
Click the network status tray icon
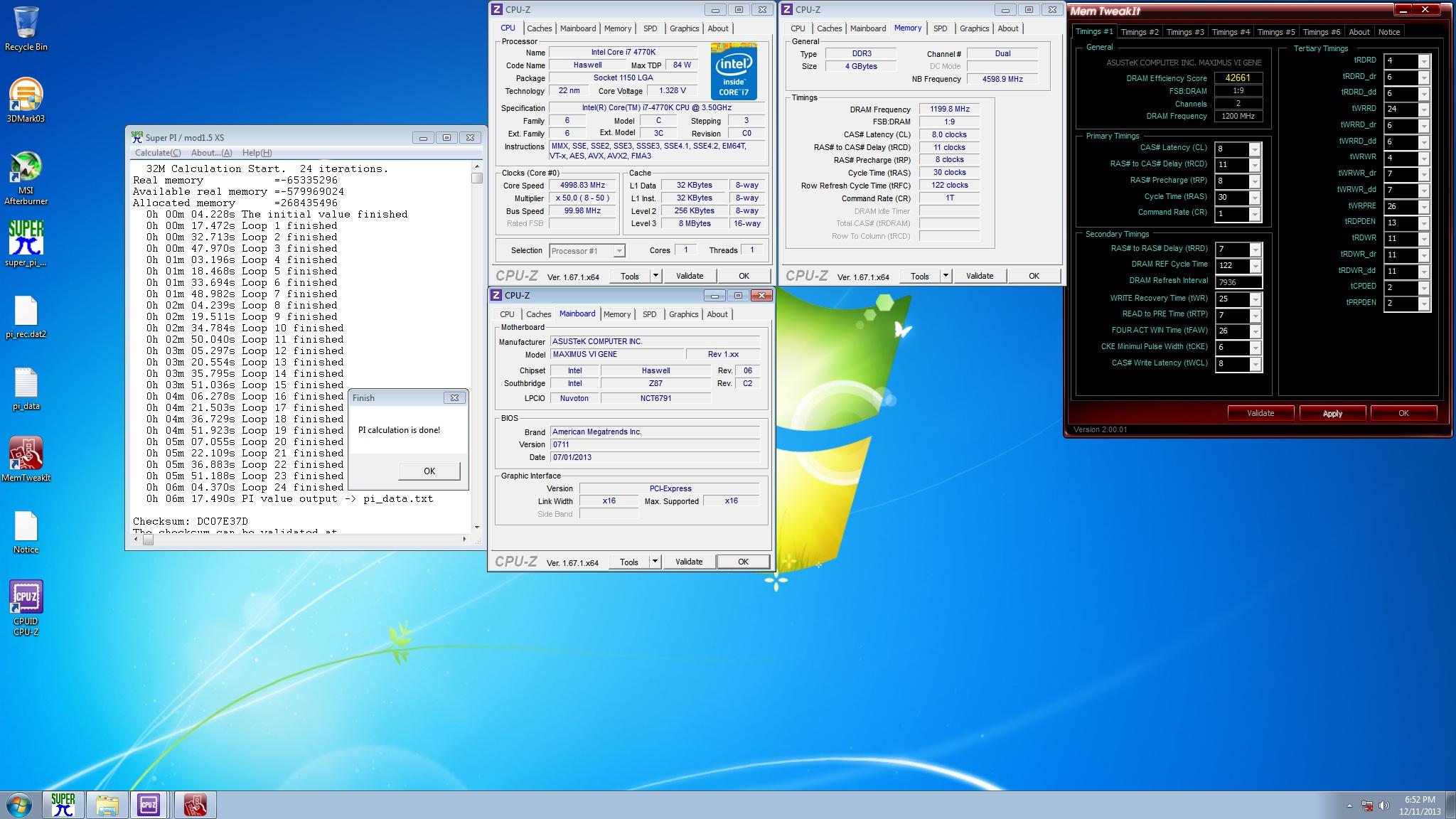1366,805
